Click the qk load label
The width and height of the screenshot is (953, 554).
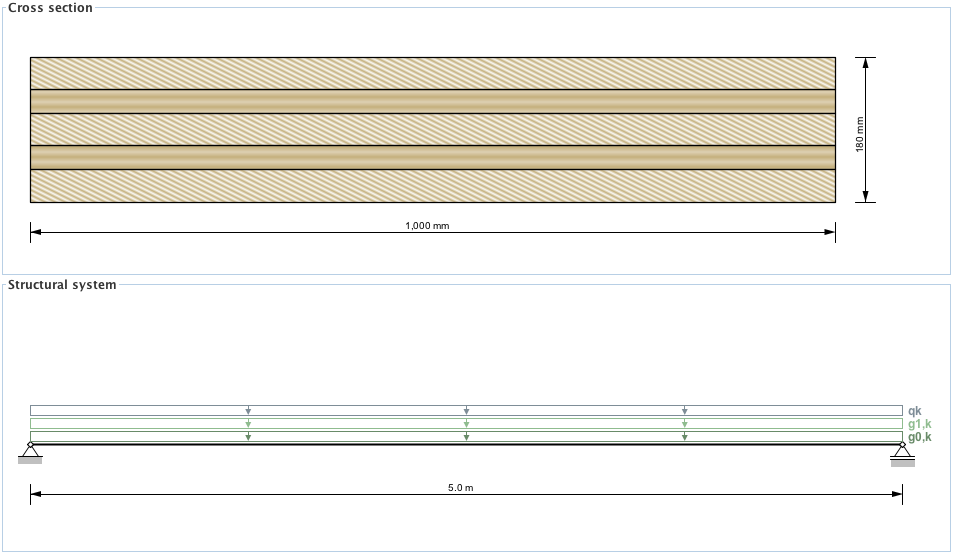pyautogui.click(x=914, y=411)
